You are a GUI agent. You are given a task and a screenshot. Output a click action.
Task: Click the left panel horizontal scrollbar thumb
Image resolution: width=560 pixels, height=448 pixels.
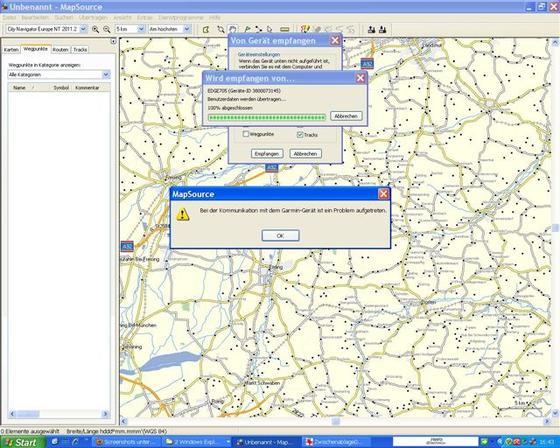[x=28, y=414]
